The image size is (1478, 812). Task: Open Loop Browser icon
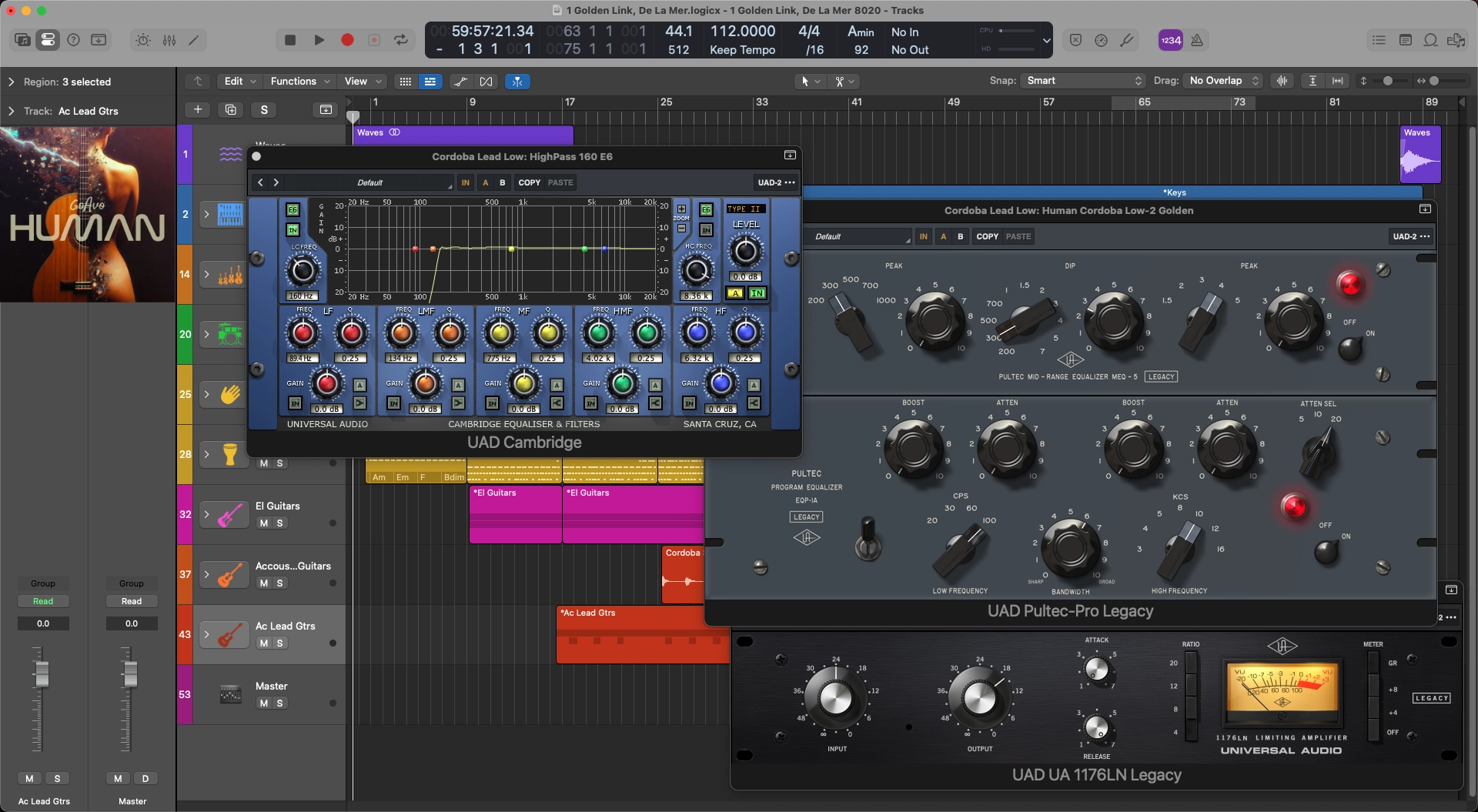click(x=1430, y=40)
